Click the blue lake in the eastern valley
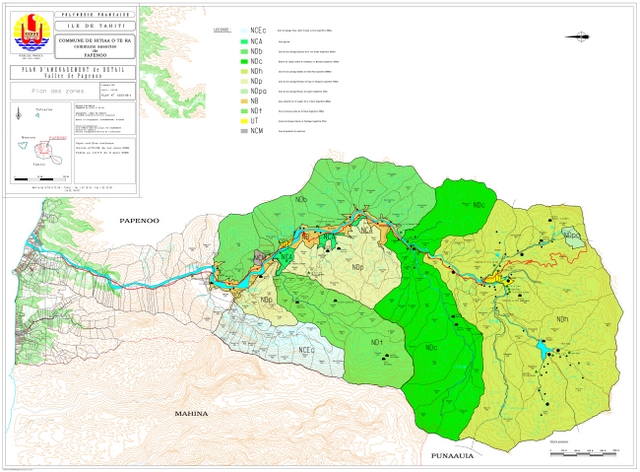The width and height of the screenshot is (640, 472). [x=544, y=348]
